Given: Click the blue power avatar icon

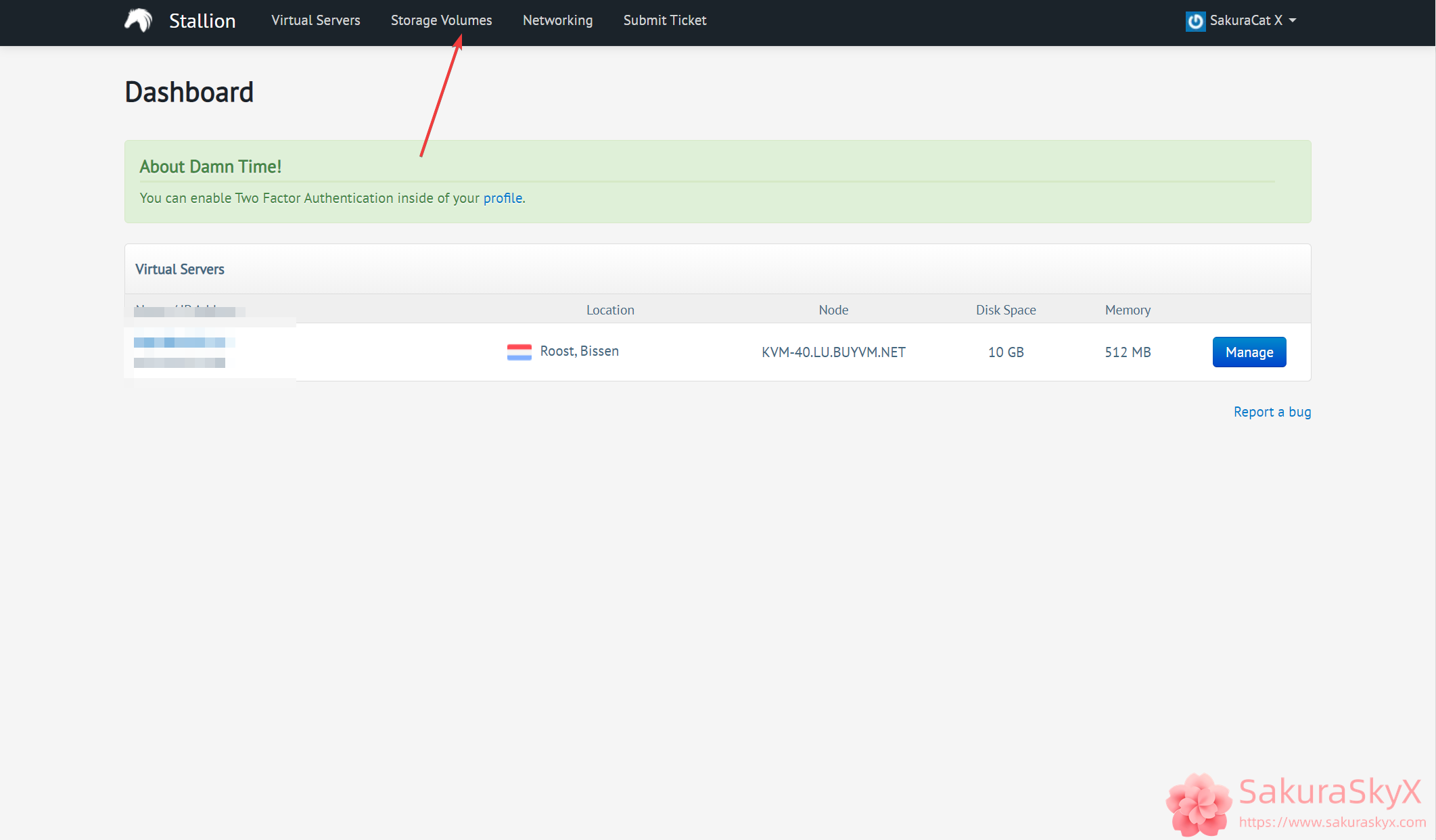Looking at the screenshot, I should (1195, 21).
